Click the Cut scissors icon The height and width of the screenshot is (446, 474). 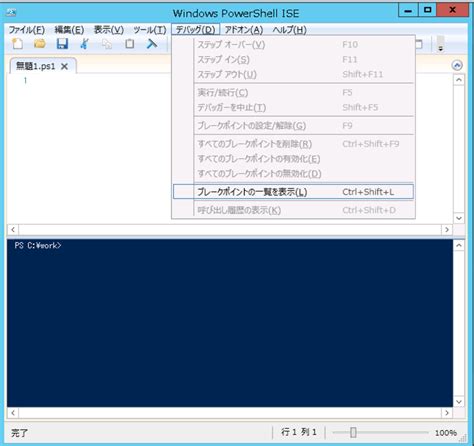pyautogui.click(x=85, y=44)
